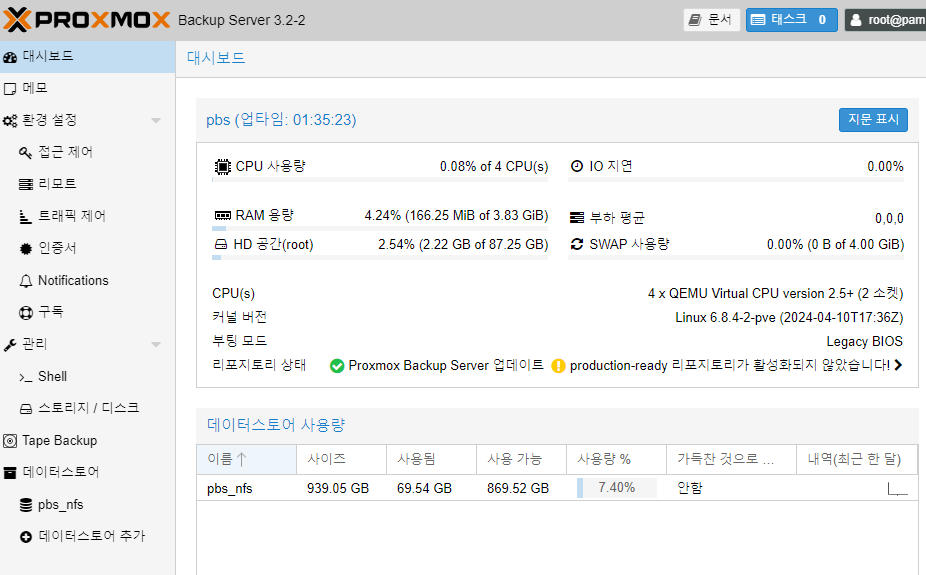Click the server icon beside 리모트
This screenshot has height=575, width=926.
coord(25,185)
